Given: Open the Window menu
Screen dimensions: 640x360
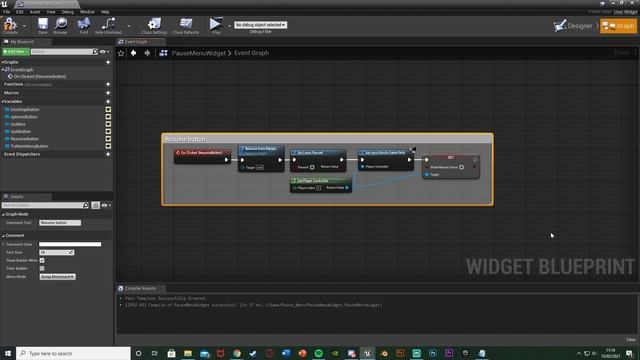Looking at the screenshot, I should click(87, 12).
